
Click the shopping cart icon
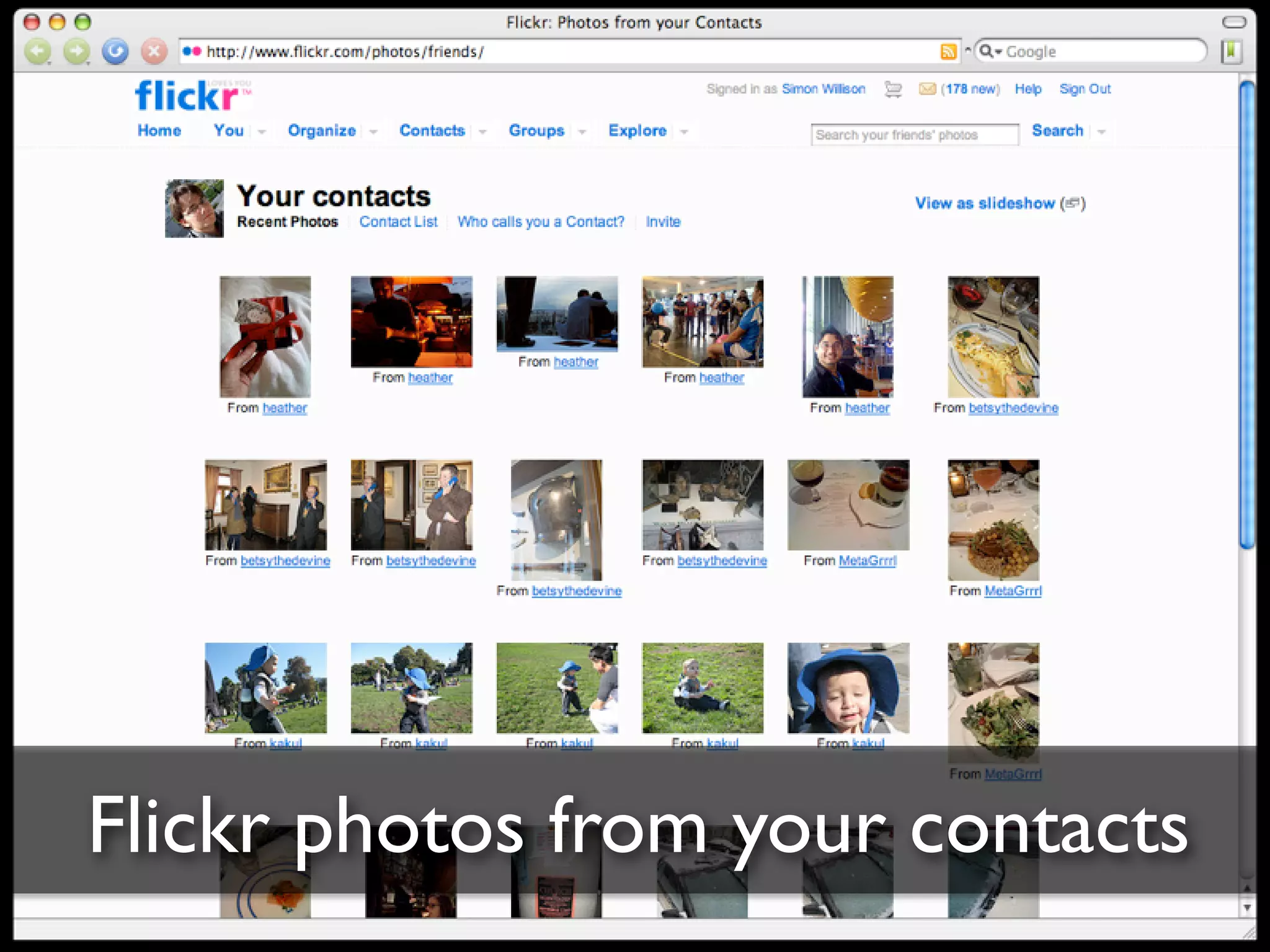tap(893, 89)
